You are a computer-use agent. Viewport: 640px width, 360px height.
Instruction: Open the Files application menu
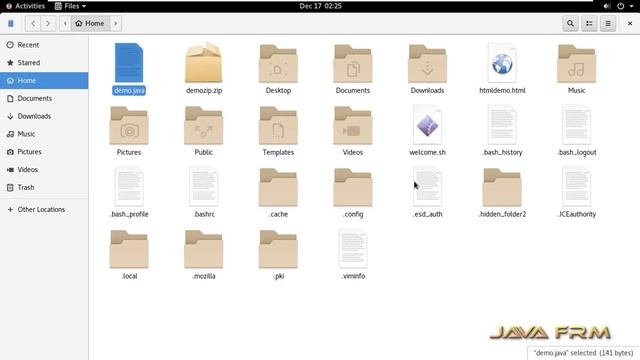click(x=70, y=6)
